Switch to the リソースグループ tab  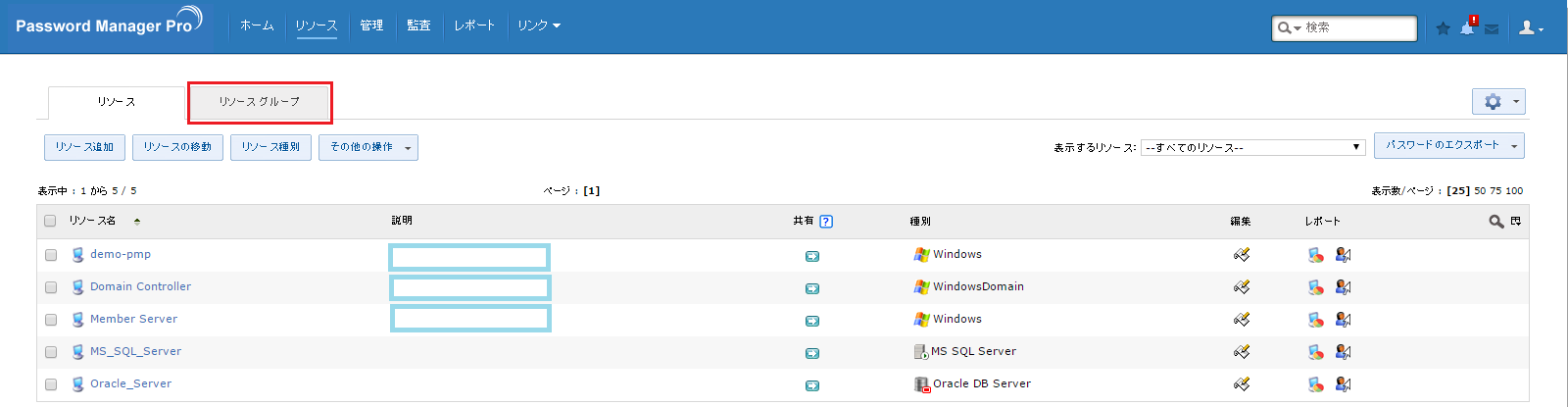[260, 102]
